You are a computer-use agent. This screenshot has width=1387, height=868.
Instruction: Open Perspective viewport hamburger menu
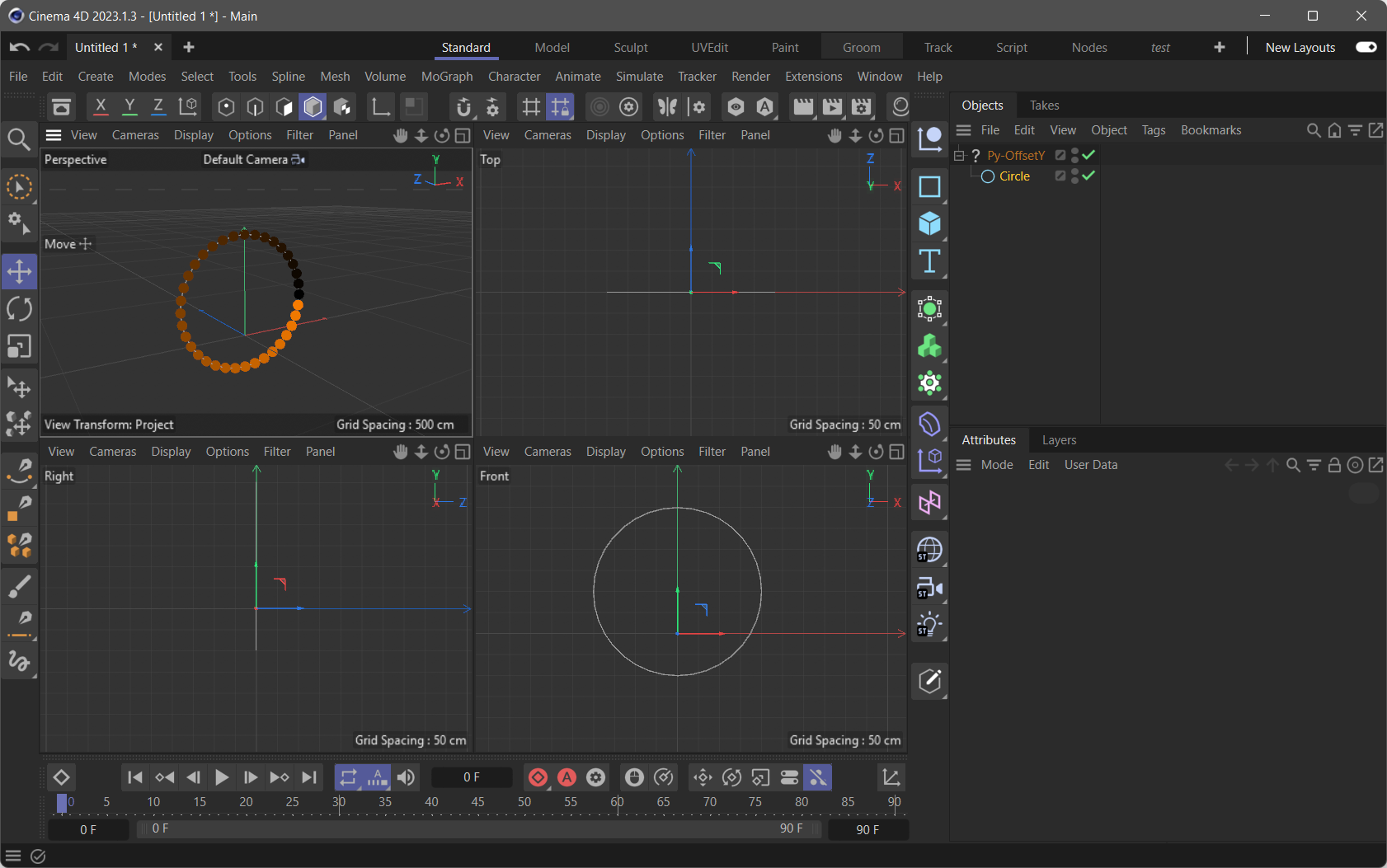[54, 135]
